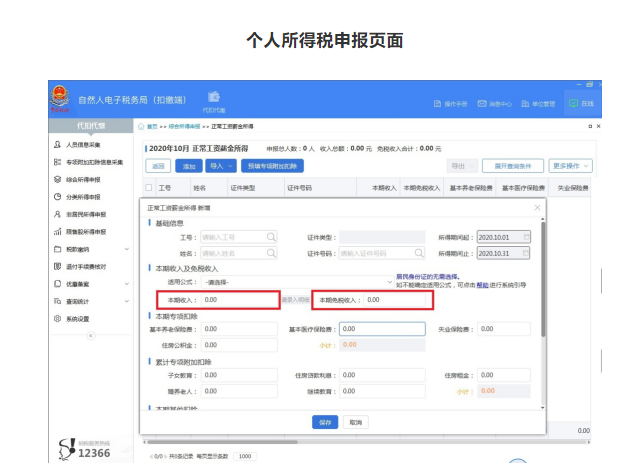The image size is (624, 475).
Task: Click search icon in 姓名 field
Action: pos(271,254)
